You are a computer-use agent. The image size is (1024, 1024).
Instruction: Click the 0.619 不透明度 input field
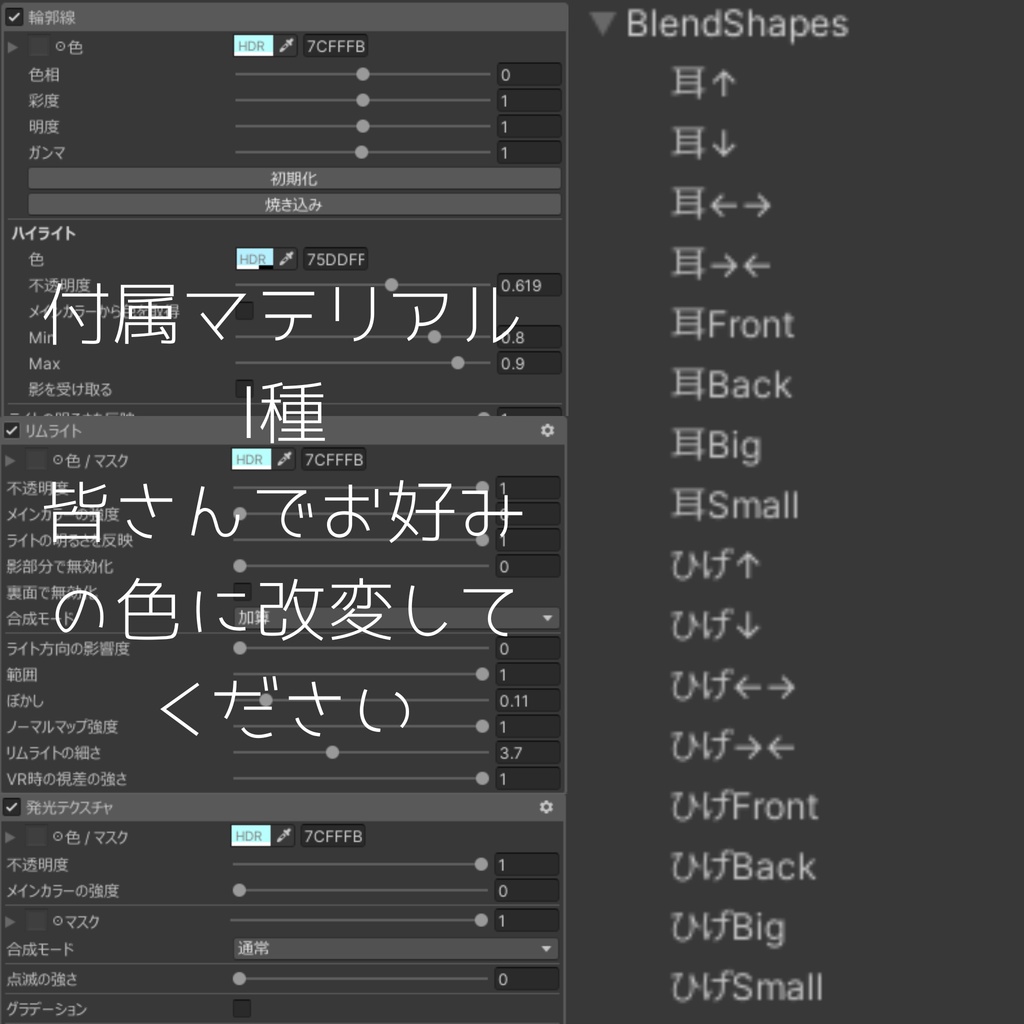point(528,285)
